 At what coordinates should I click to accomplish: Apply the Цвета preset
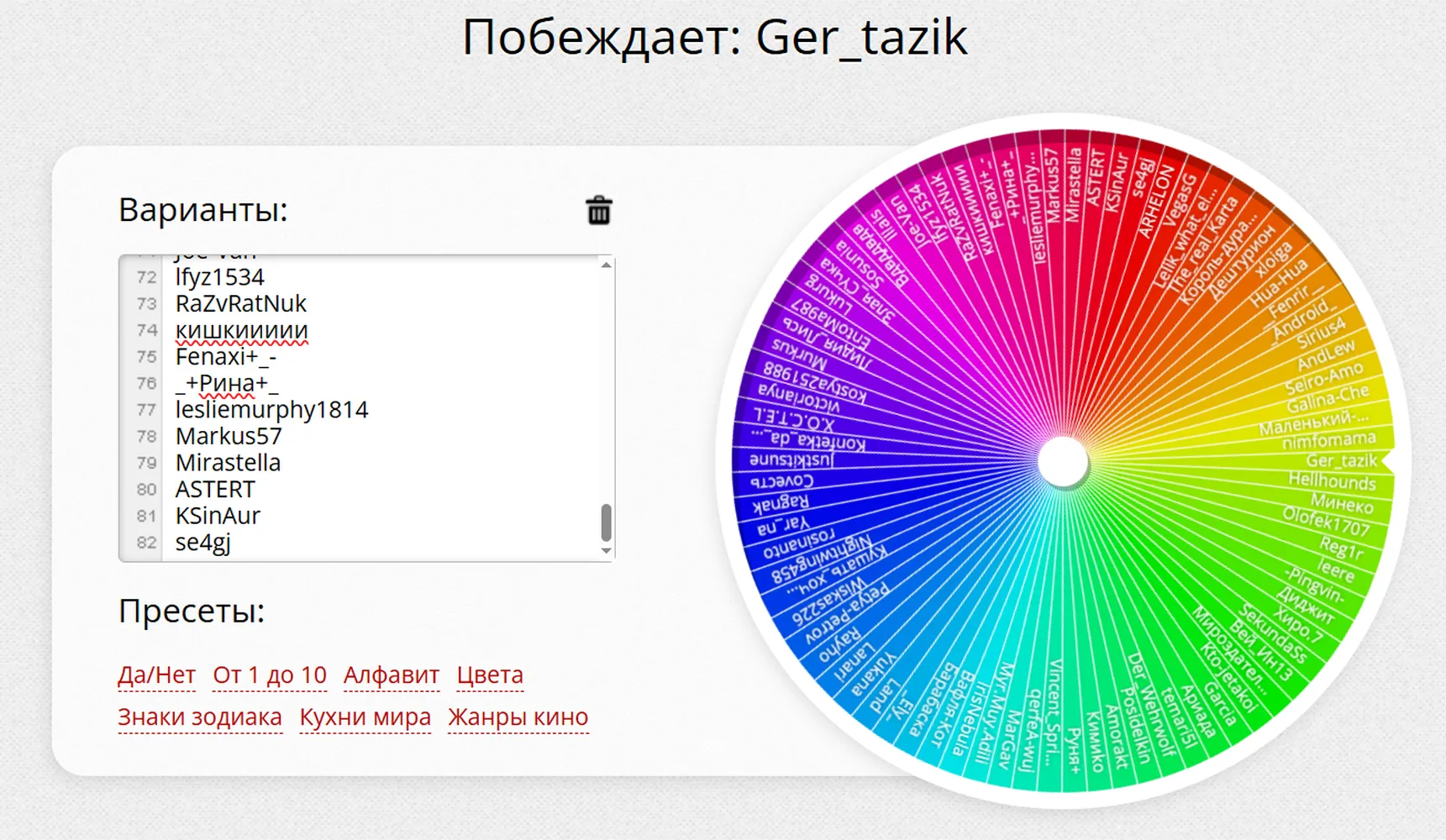click(x=490, y=675)
